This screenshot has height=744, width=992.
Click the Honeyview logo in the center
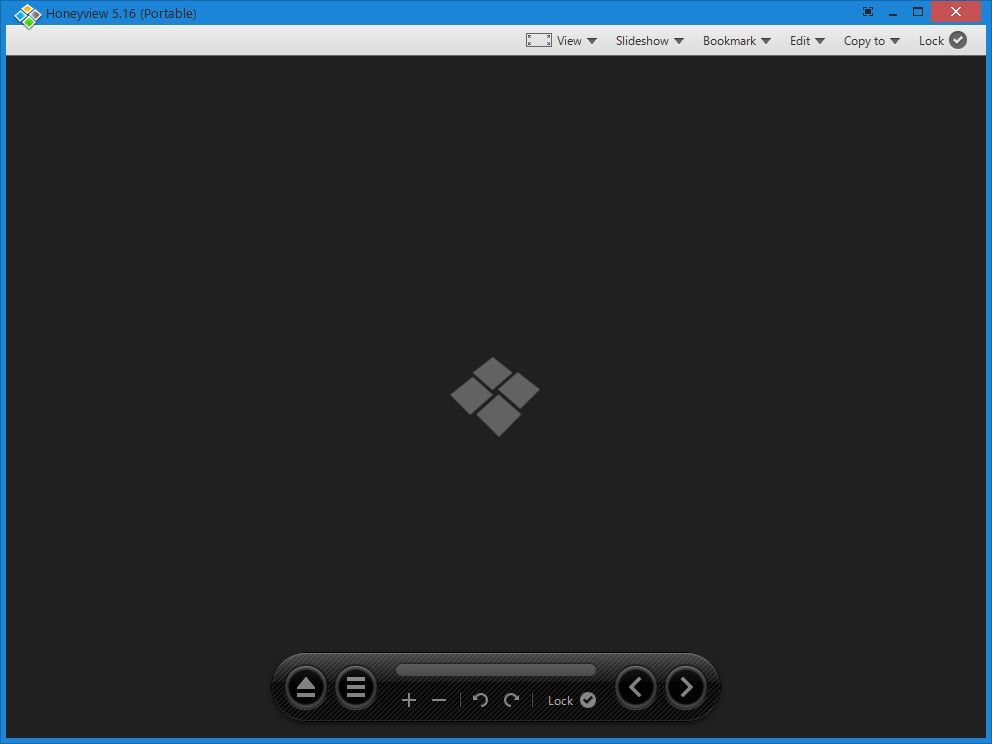495,397
